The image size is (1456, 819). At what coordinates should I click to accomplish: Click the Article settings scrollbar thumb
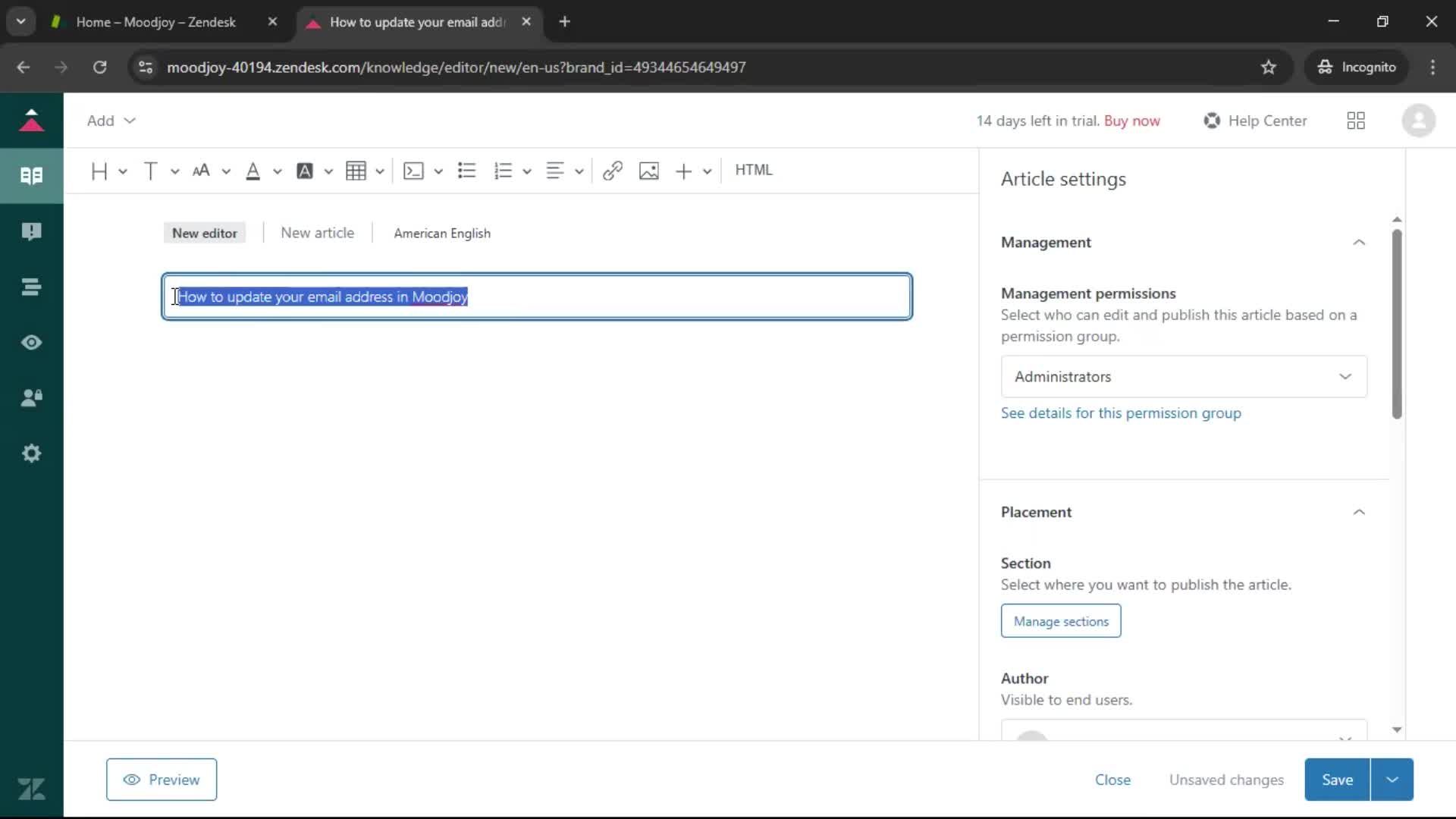1397,324
